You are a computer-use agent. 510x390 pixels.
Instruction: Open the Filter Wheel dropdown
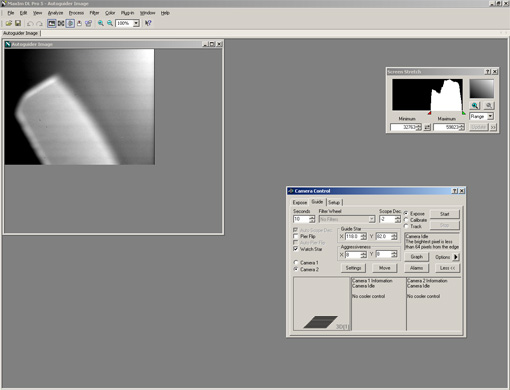(x=371, y=219)
